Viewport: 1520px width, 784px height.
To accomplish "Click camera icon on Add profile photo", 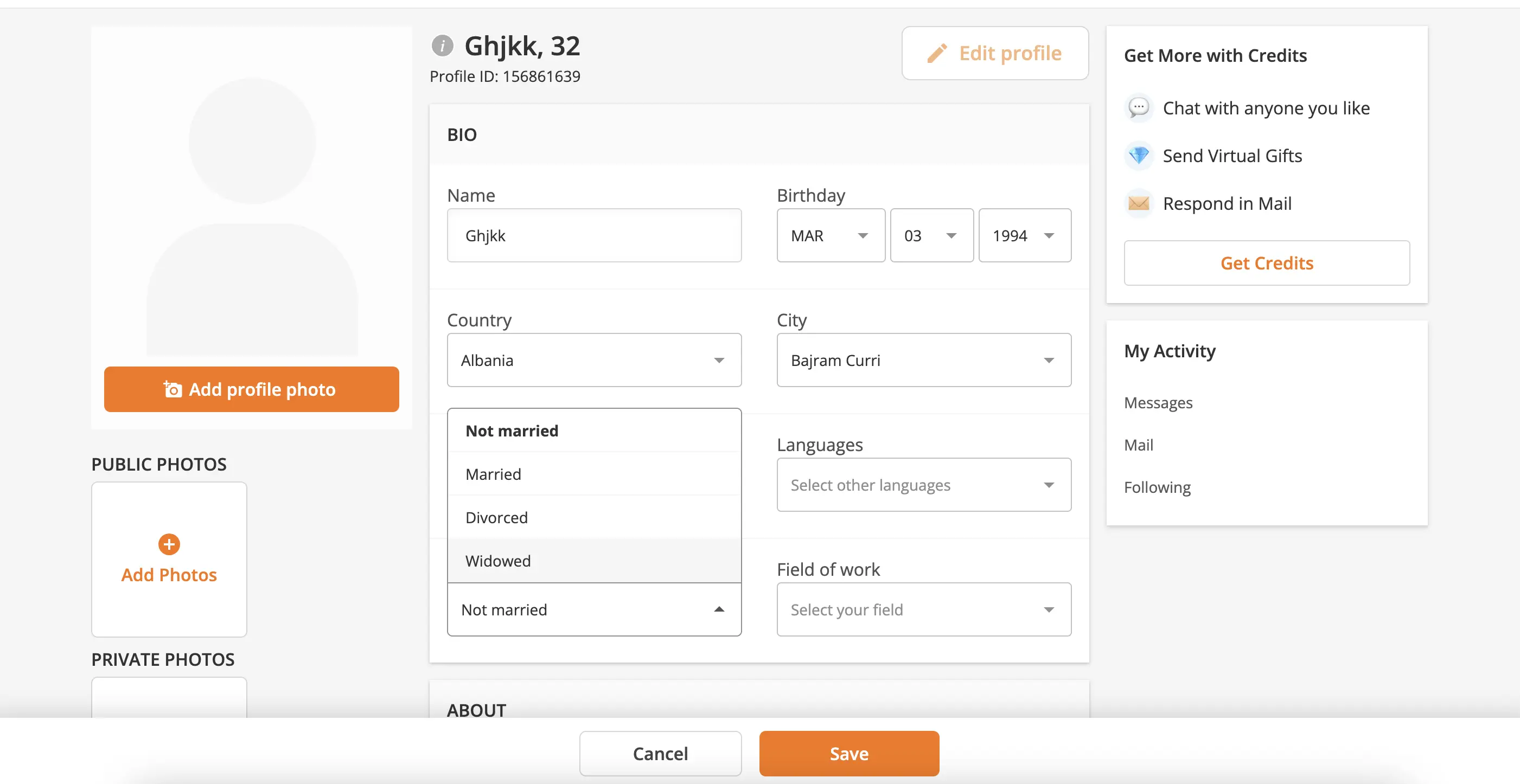I will pyautogui.click(x=173, y=389).
